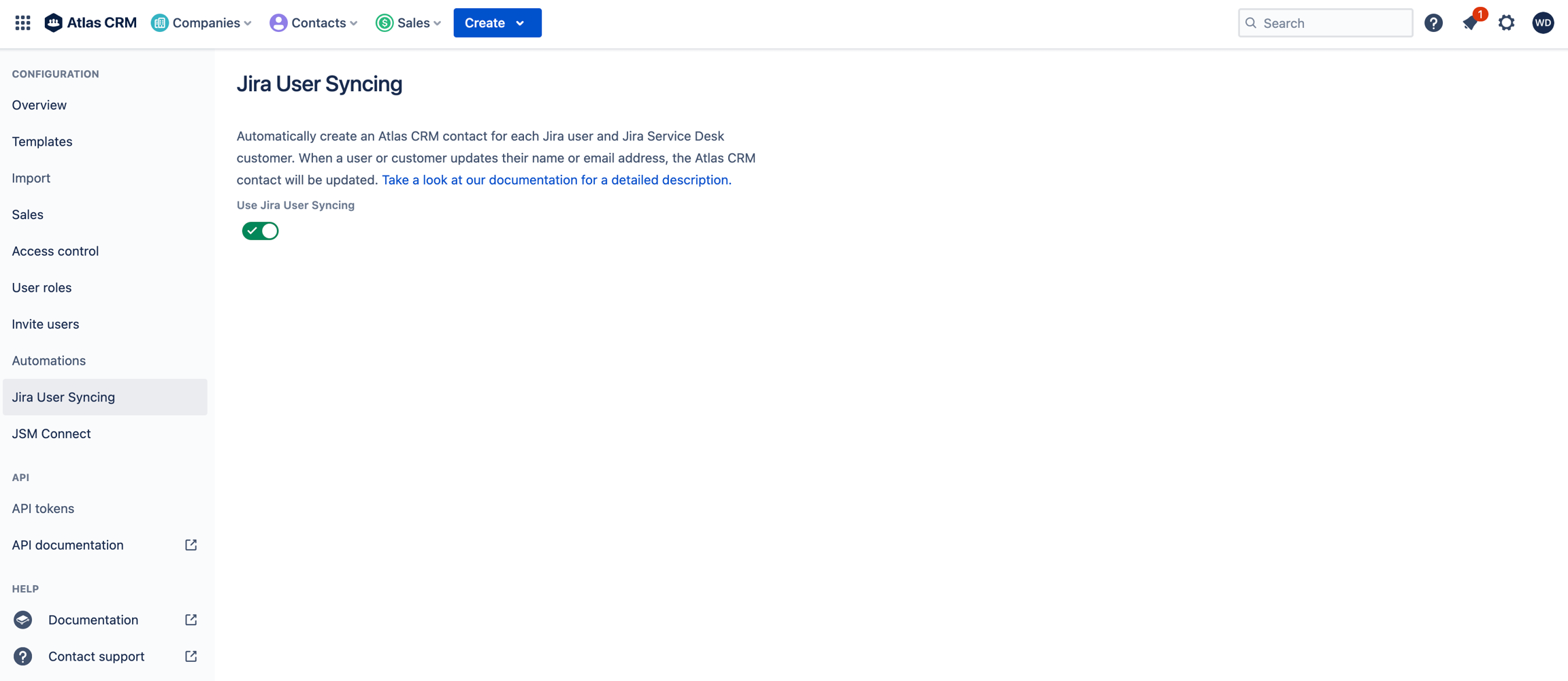Disable the Use Jira User Syncing toggle
The height and width of the screenshot is (681, 1568).
[x=260, y=231]
